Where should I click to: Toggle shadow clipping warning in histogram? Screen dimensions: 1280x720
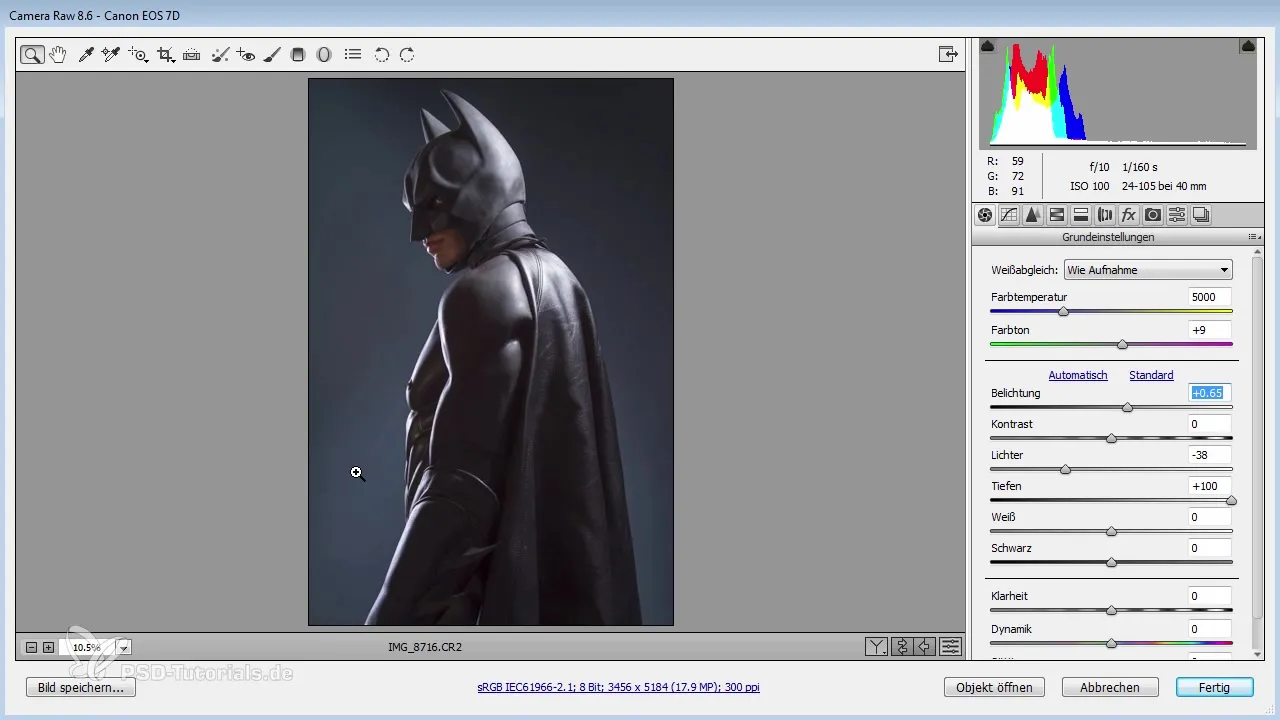988,46
